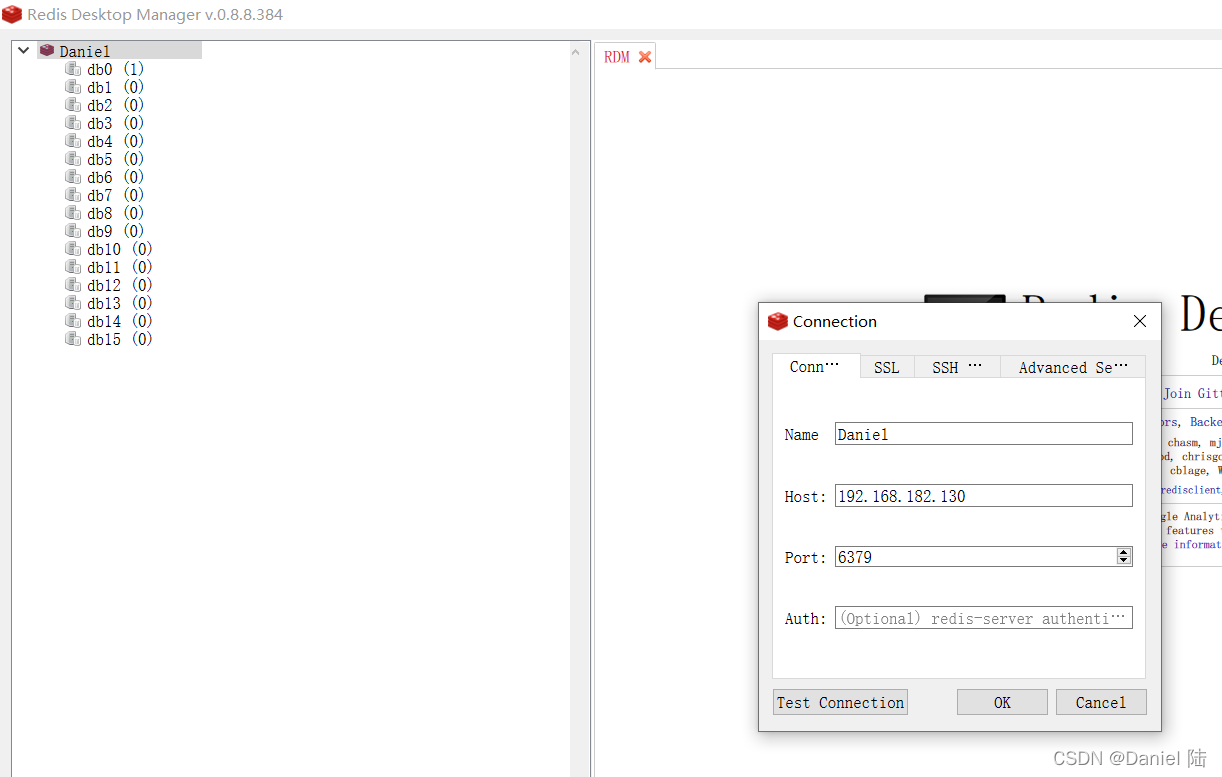Click the tree panel scrollbar up arrow

(576, 52)
